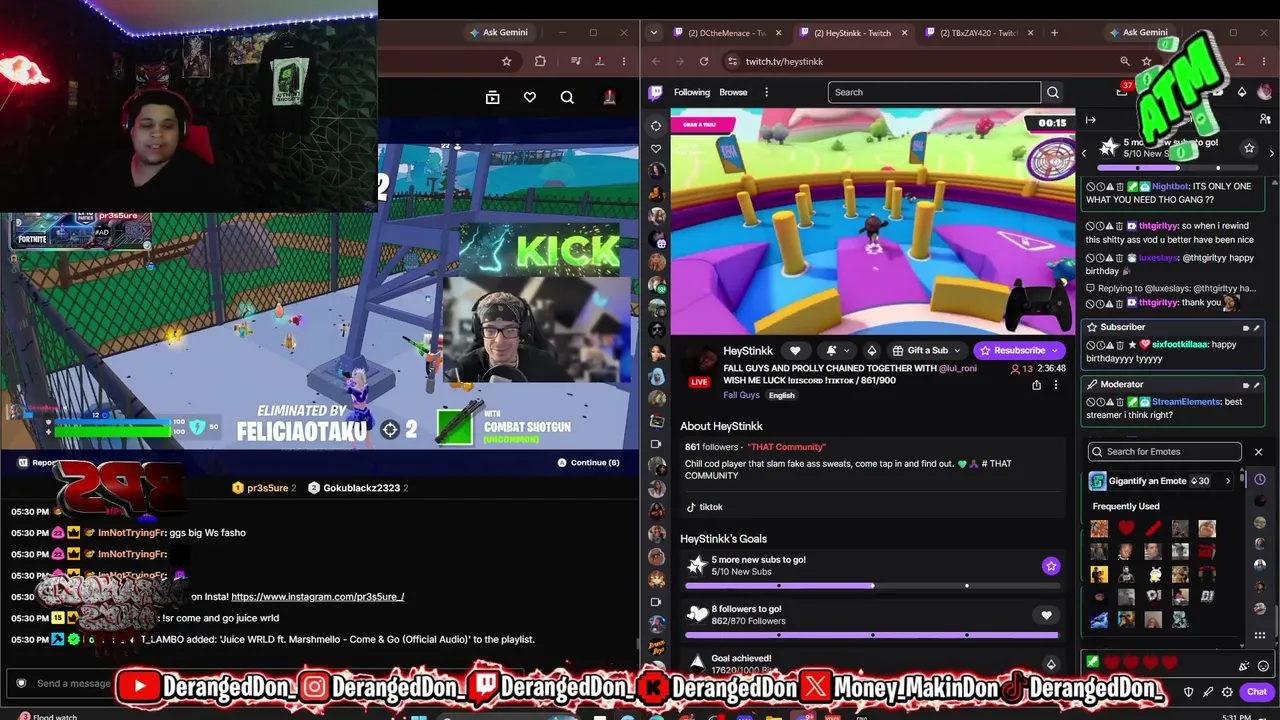
Task: Open site information icon in Twitch address bar
Action: [x=732, y=61]
